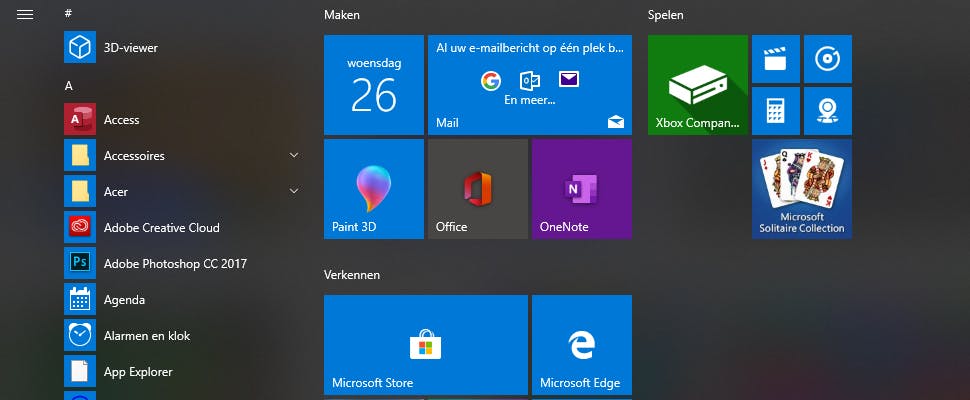Click the Acer folder icon
The width and height of the screenshot is (970, 400).
click(80, 191)
